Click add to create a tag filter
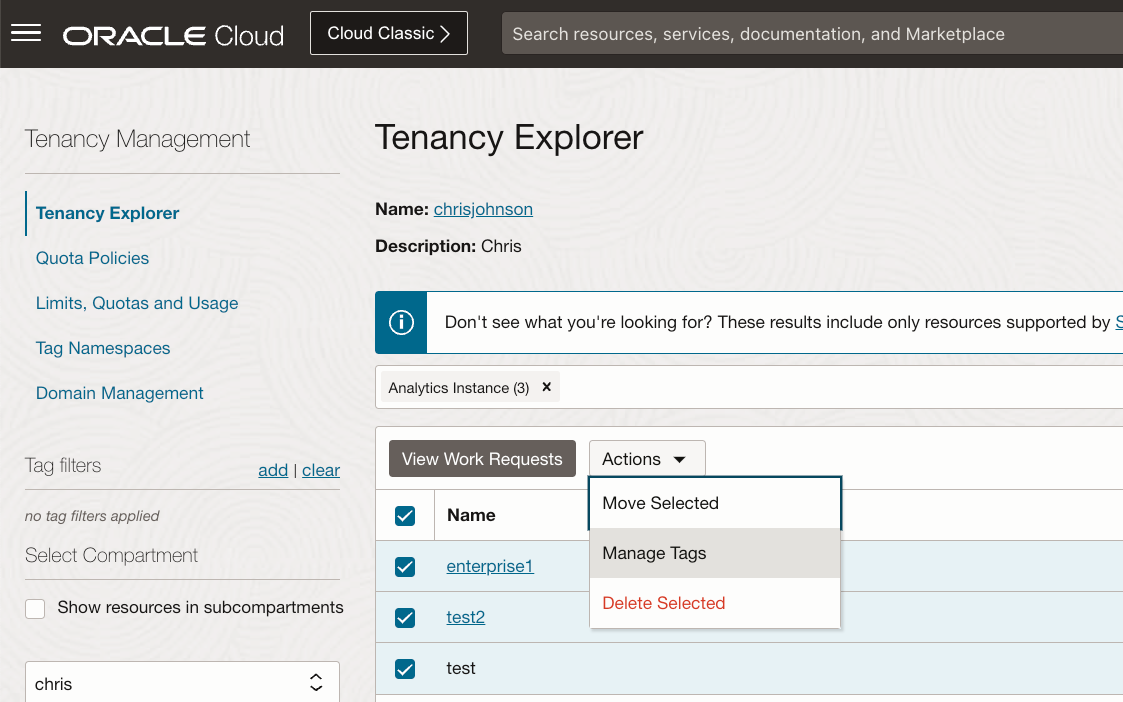The height and width of the screenshot is (702, 1123). [273, 470]
